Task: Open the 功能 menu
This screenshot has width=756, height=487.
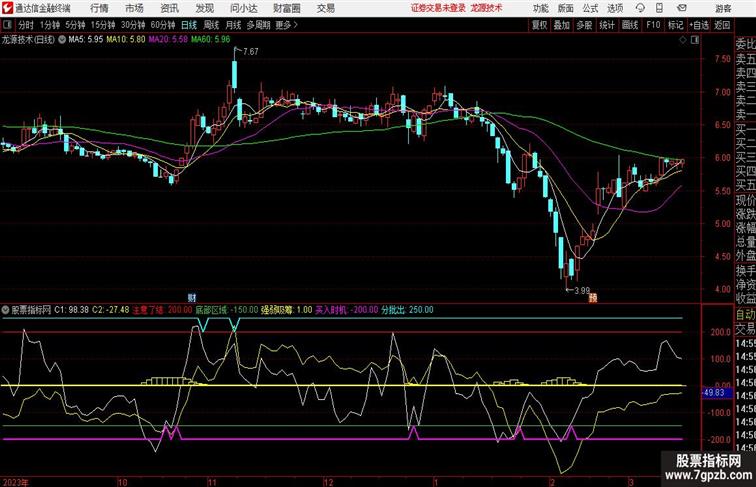Action: click(x=540, y=8)
